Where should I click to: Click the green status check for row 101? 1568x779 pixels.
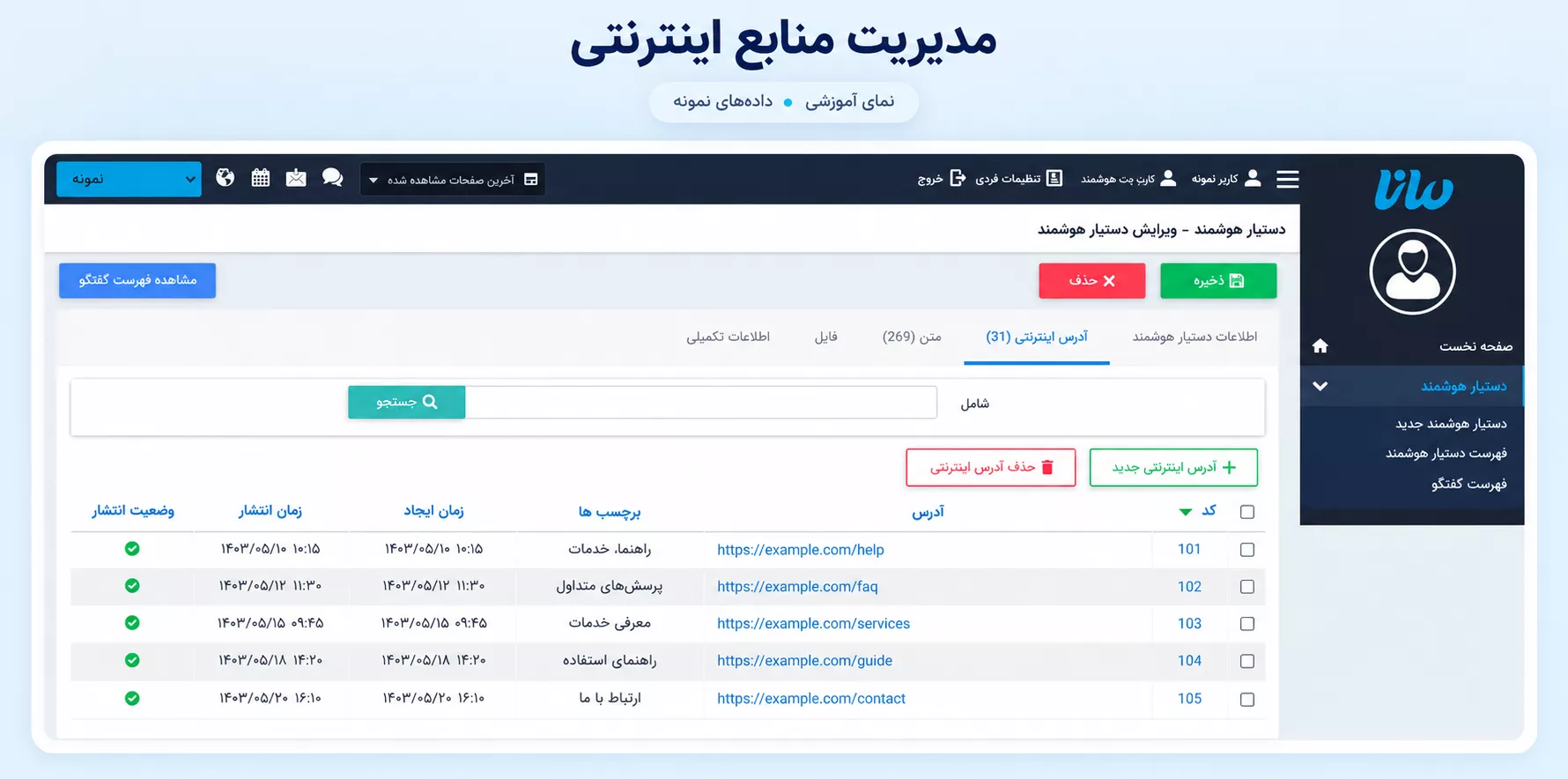[132, 548]
